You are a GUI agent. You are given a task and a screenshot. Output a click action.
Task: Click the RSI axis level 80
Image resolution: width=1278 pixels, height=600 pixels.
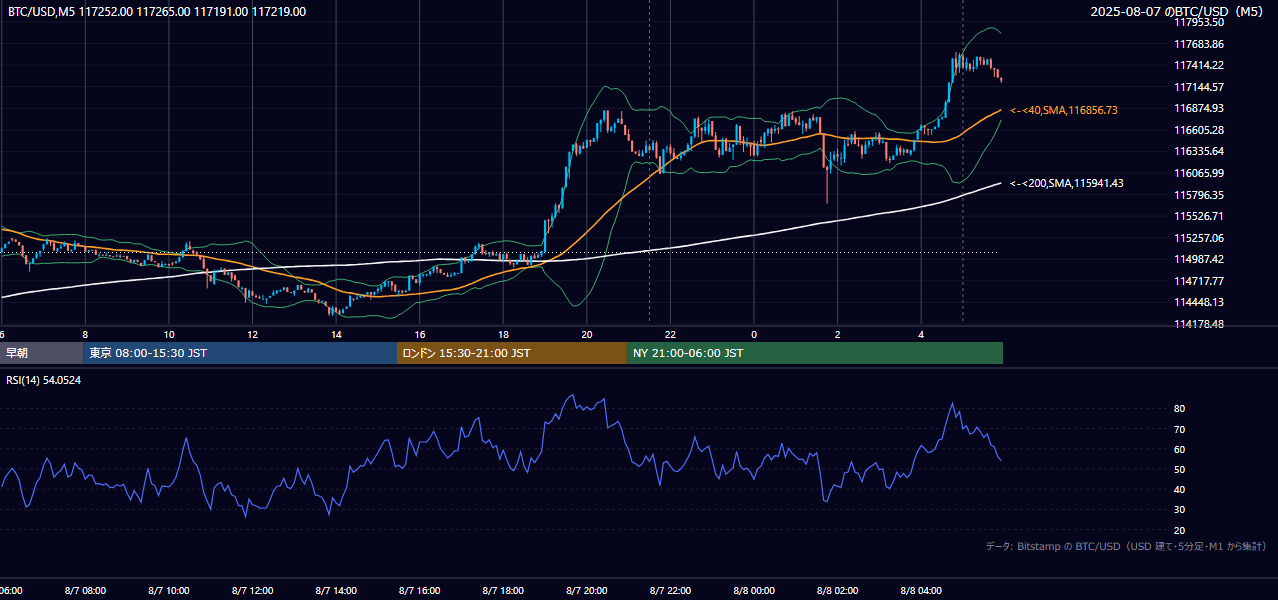click(x=1179, y=409)
